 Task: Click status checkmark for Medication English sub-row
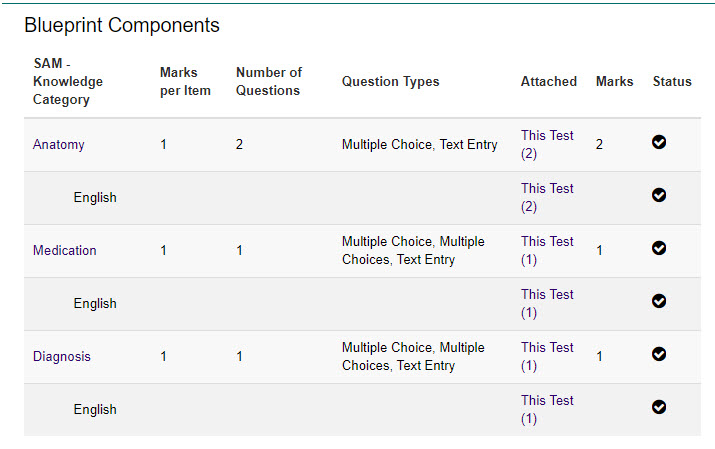coord(659,301)
